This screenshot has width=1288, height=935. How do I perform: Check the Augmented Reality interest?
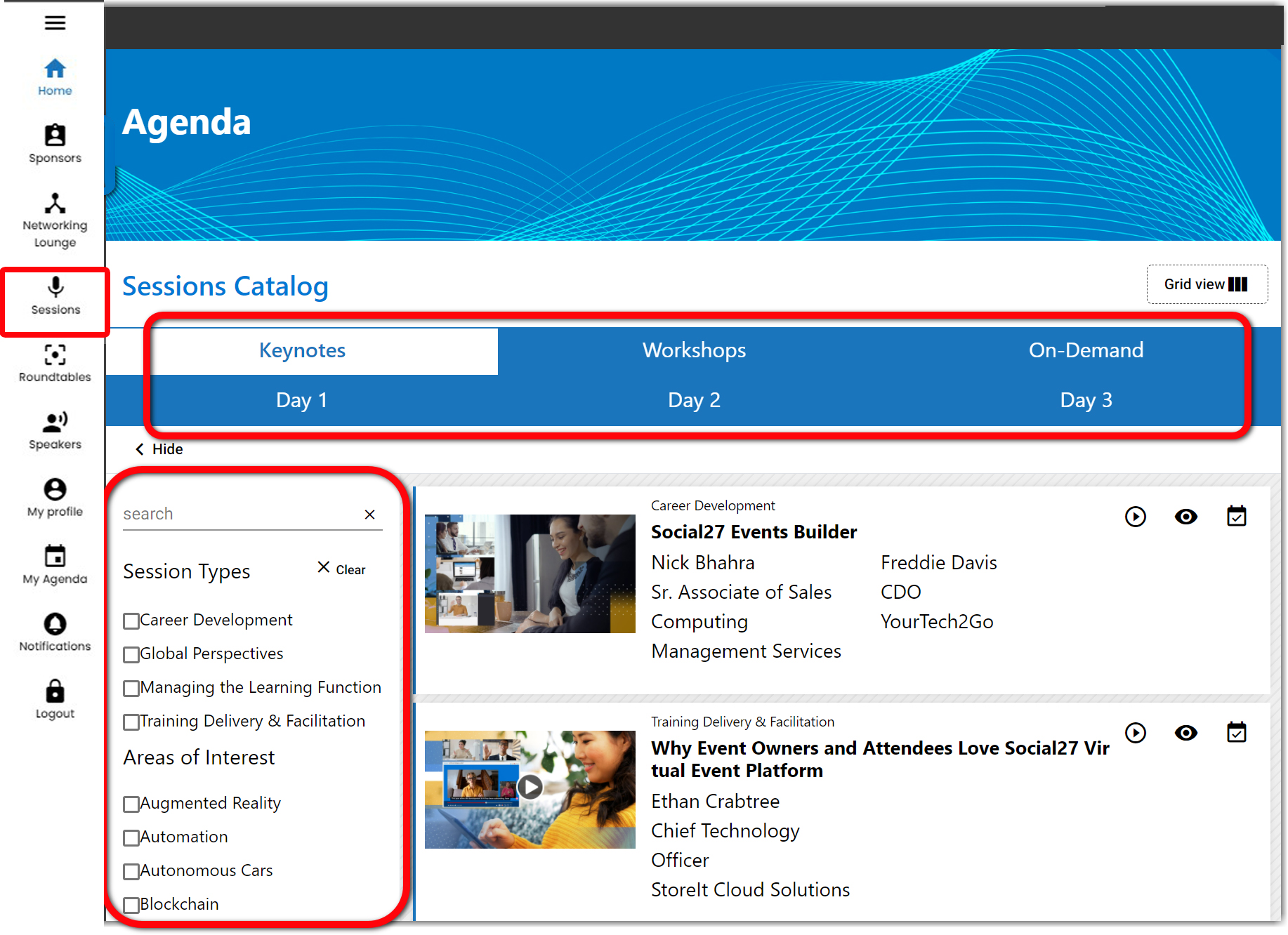pyautogui.click(x=131, y=804)
